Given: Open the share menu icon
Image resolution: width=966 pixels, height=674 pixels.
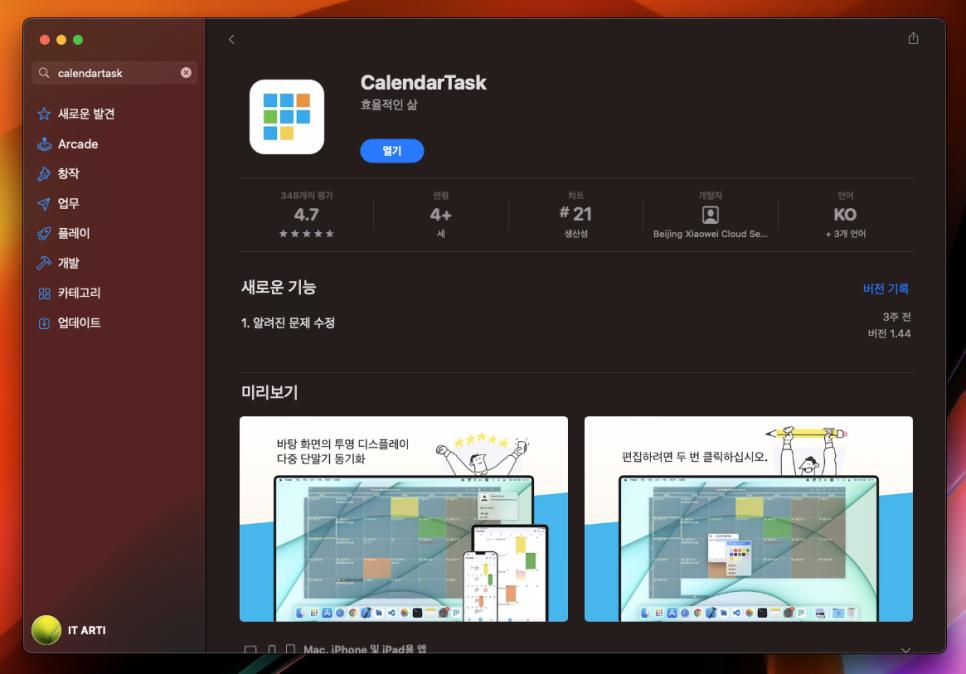Looking at the screenshot, I should point(913,38).
